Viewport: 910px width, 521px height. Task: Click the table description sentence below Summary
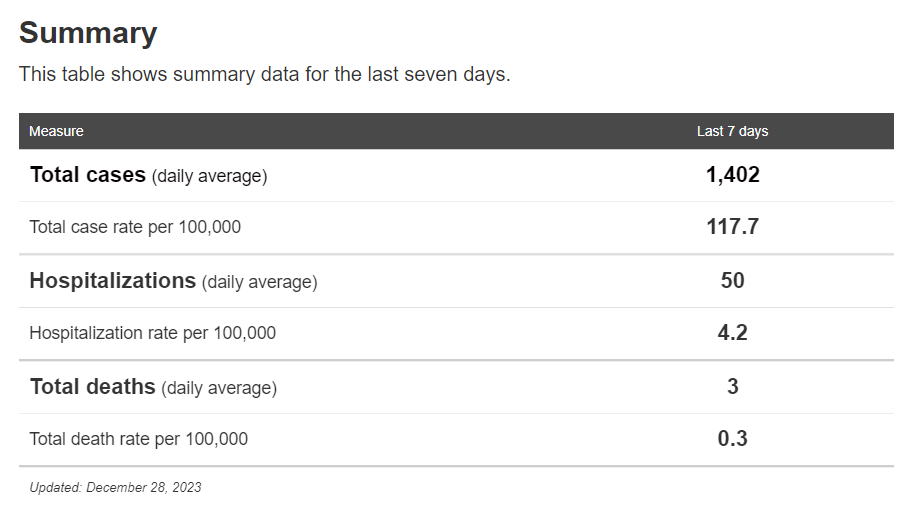point(264,75)
